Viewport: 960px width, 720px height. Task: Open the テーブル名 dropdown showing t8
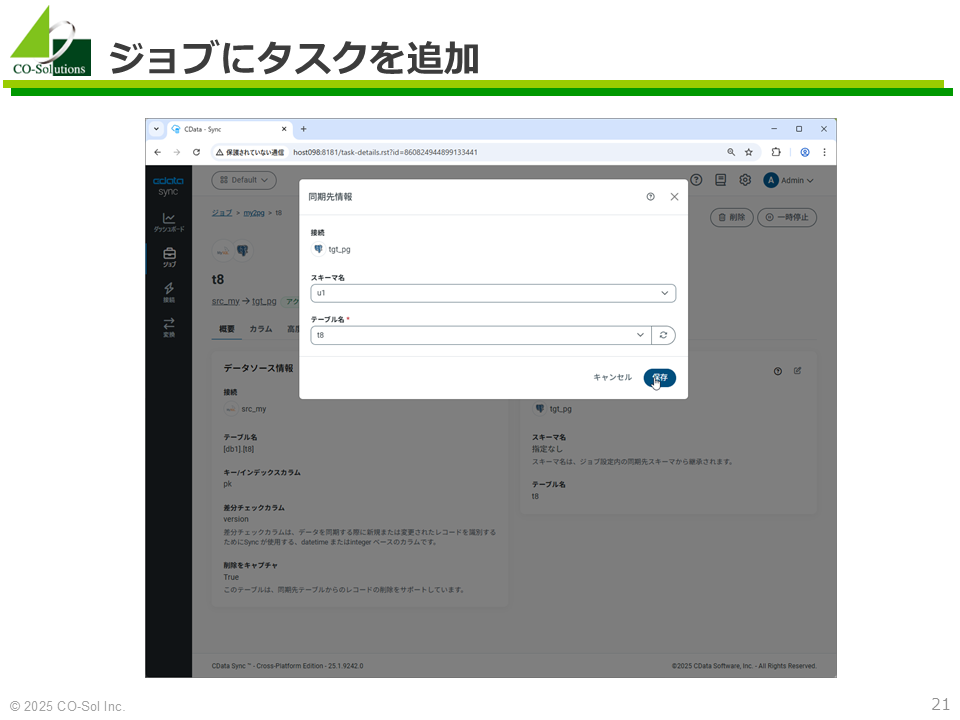481,335
